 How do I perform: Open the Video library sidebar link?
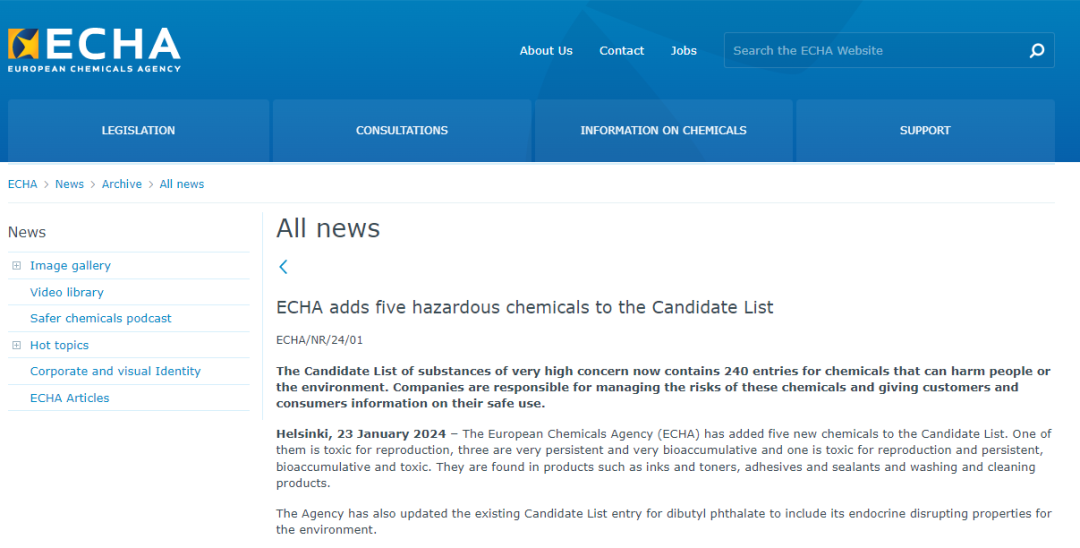coord(67,292)
